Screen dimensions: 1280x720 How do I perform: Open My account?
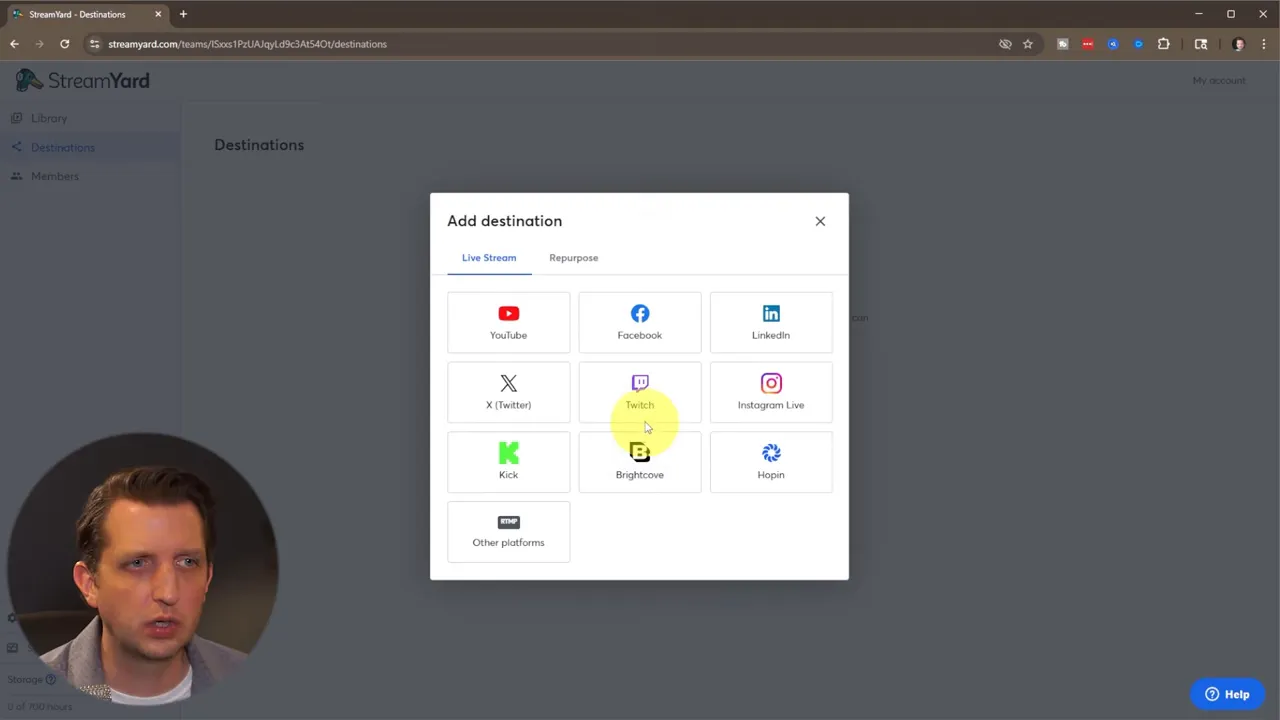click(x=1219, y=80)
